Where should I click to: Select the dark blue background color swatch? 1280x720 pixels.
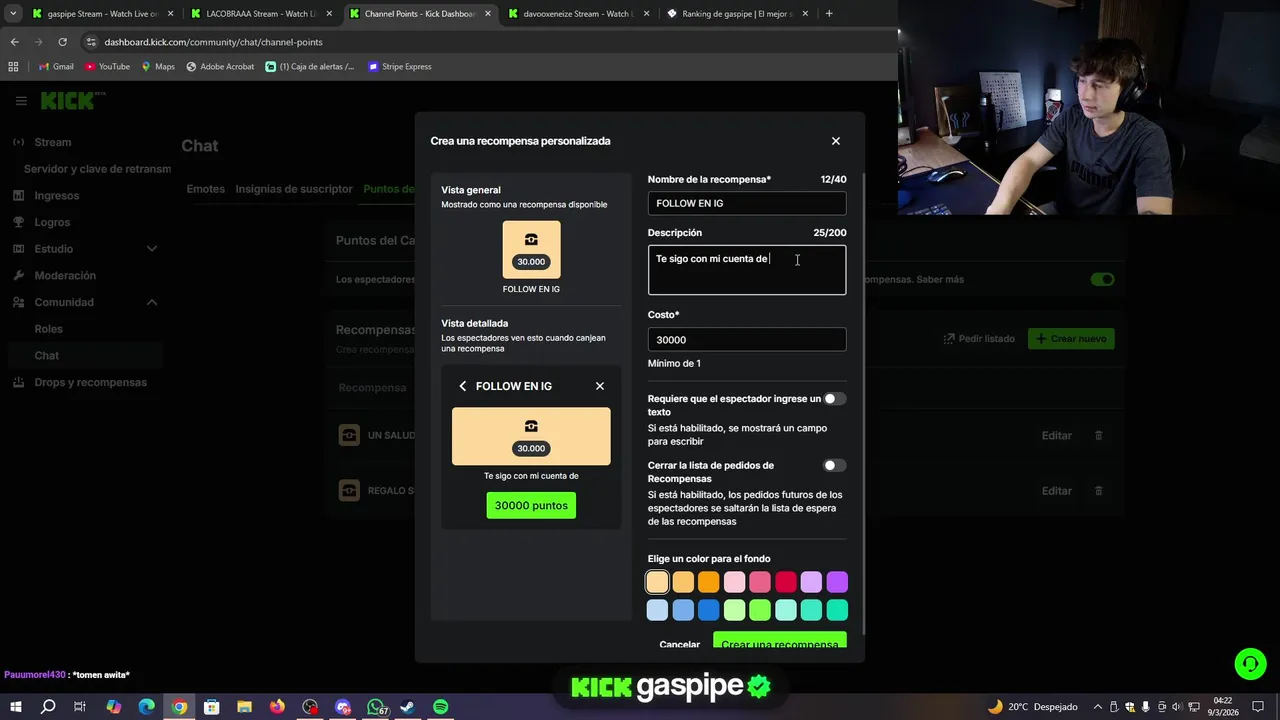point(709,610)
